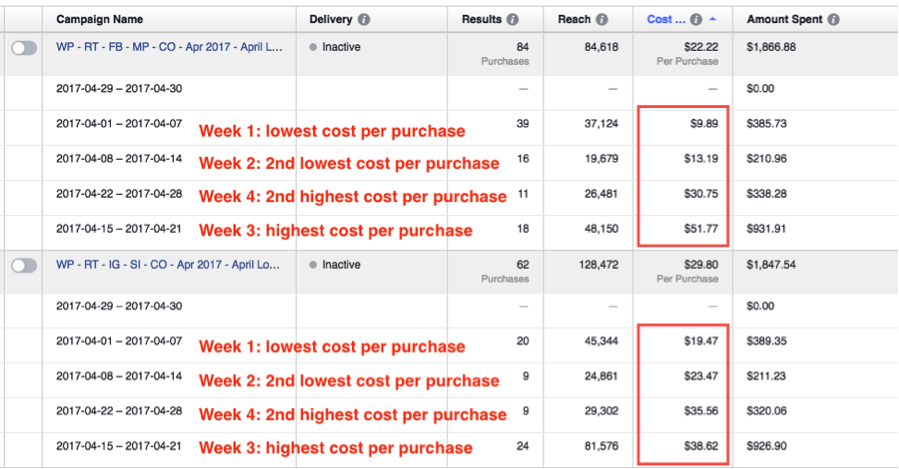Click the Results column header
Screen dimensions: 899x469
[482, 19]
